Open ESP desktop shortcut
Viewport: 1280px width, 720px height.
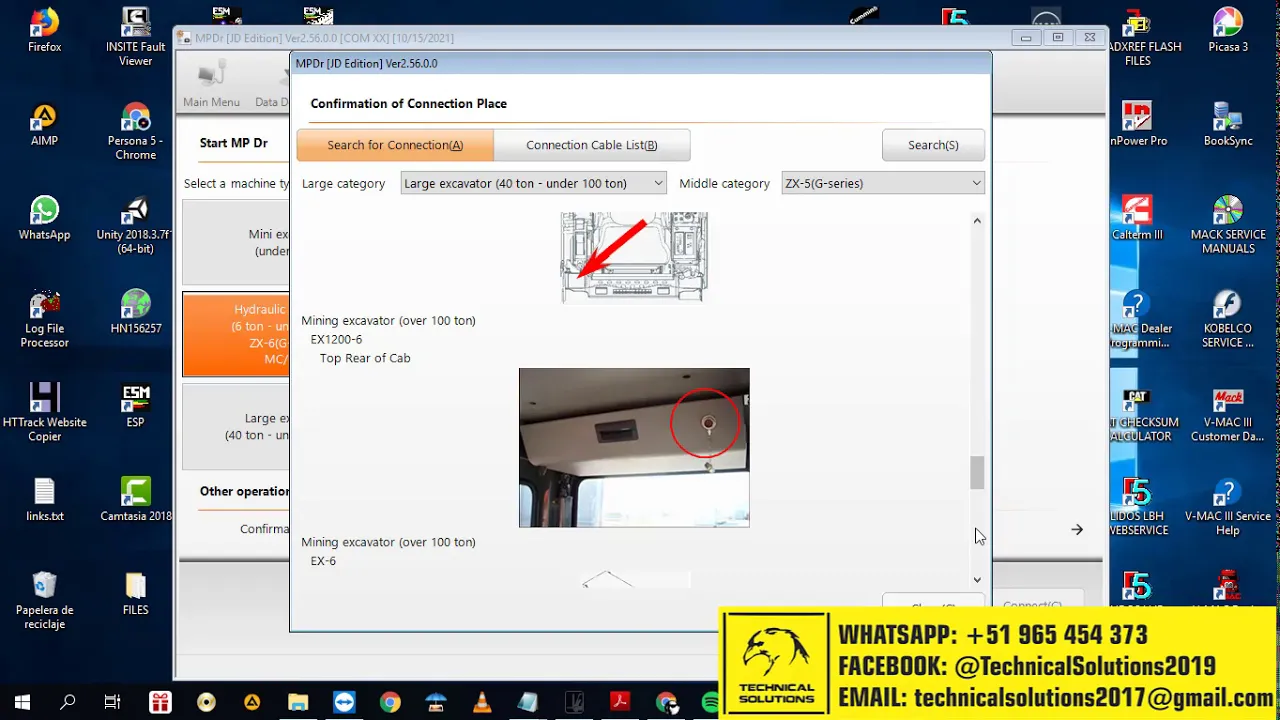click(x=135, y=407)
